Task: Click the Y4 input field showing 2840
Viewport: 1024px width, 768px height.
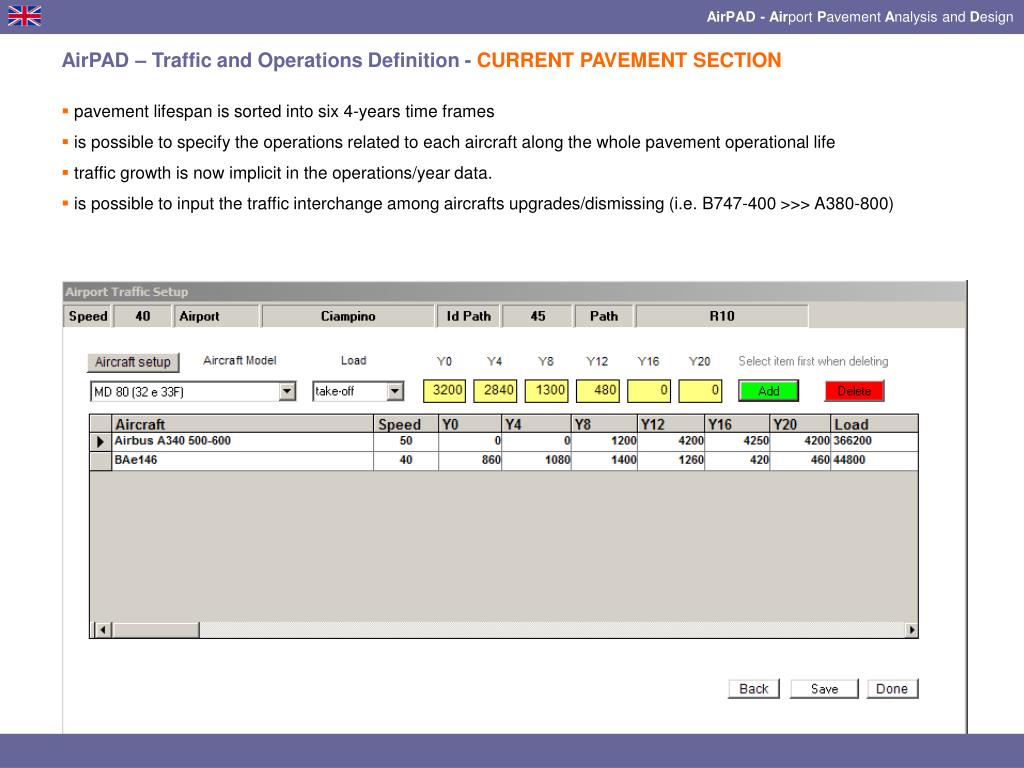Action: 496,391
